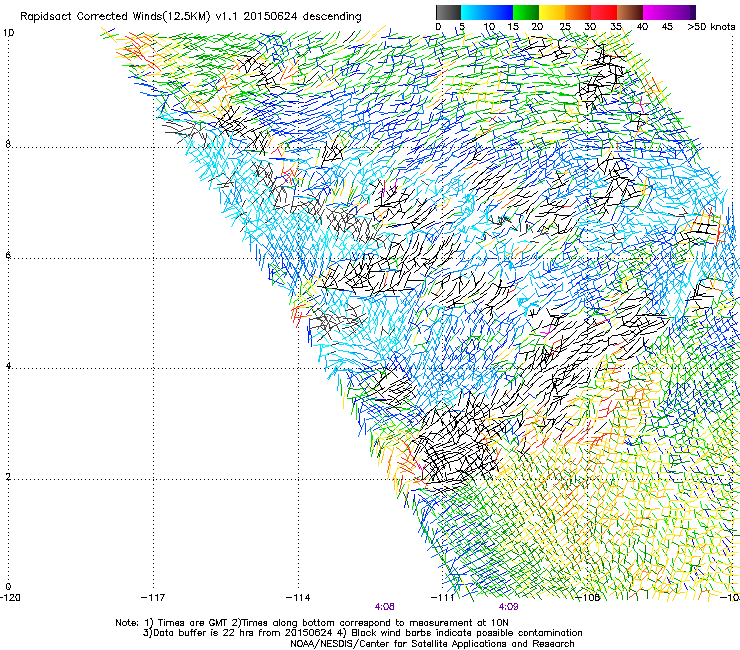
Task: Select the "Data buffer is 22 hrs" note
Action: (238, 633)
